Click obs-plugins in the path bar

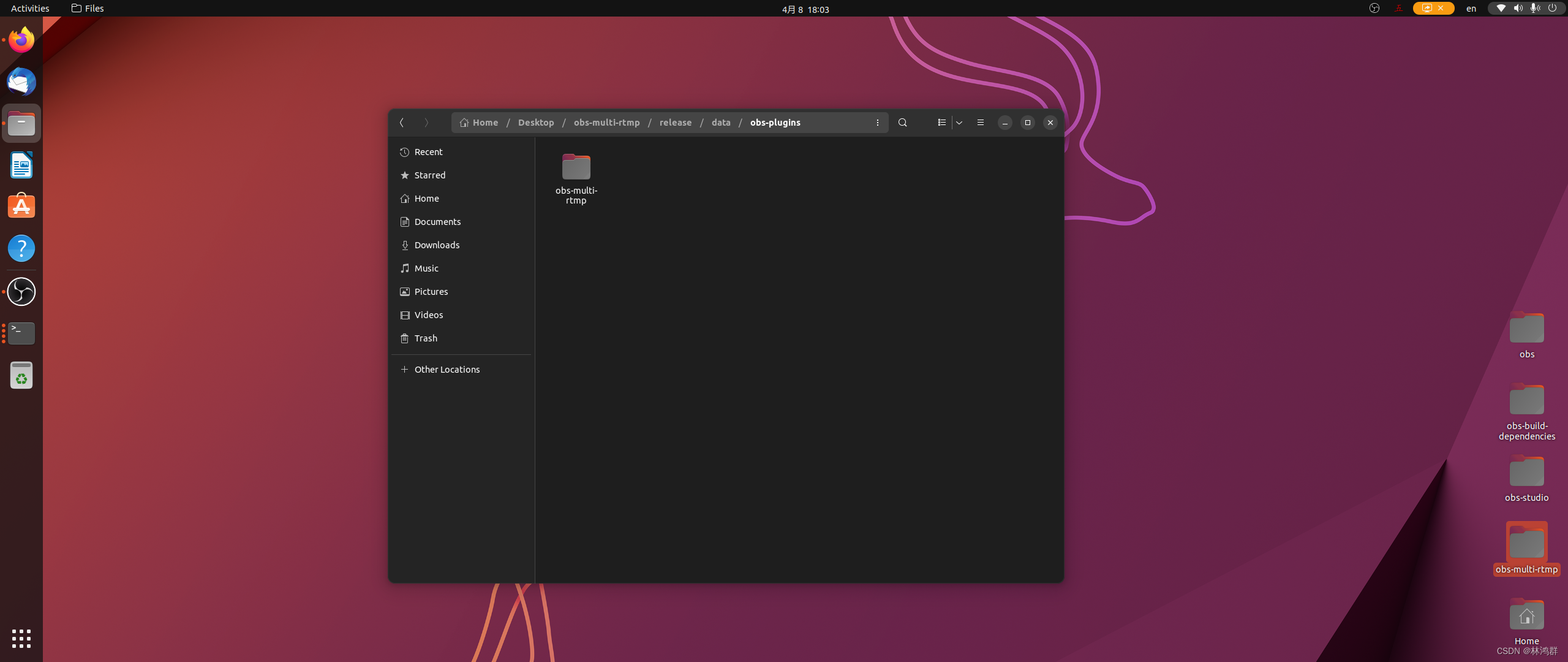(x=775, y=123)
